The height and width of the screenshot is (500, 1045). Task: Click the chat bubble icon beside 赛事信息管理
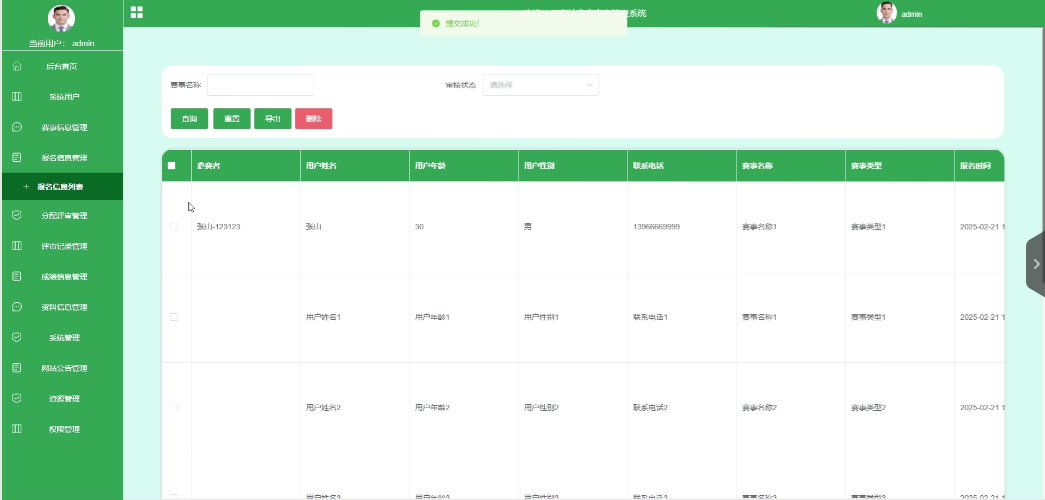pos(17,127)
